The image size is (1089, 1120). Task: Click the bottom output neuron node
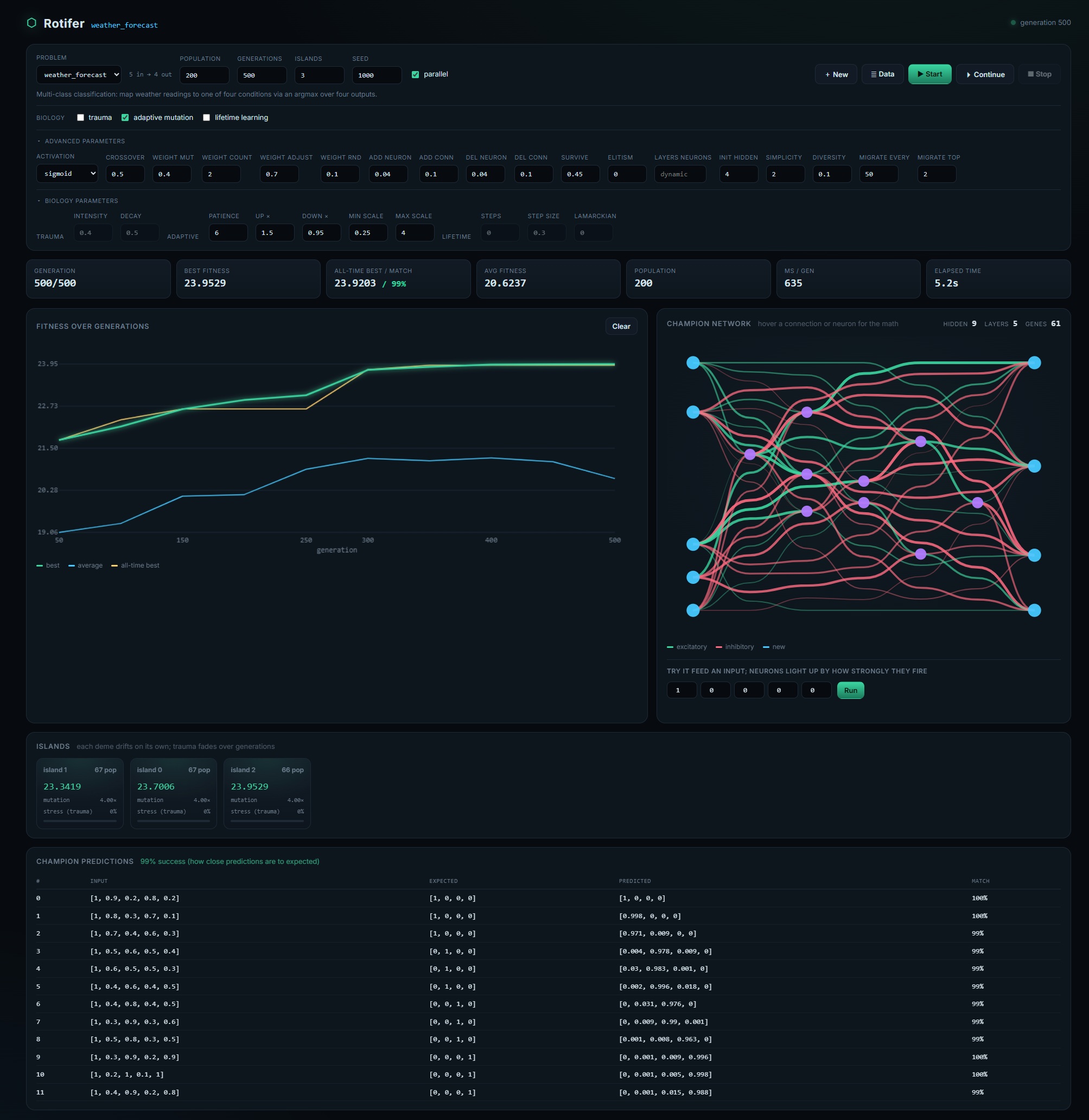tap(1034, 610)
